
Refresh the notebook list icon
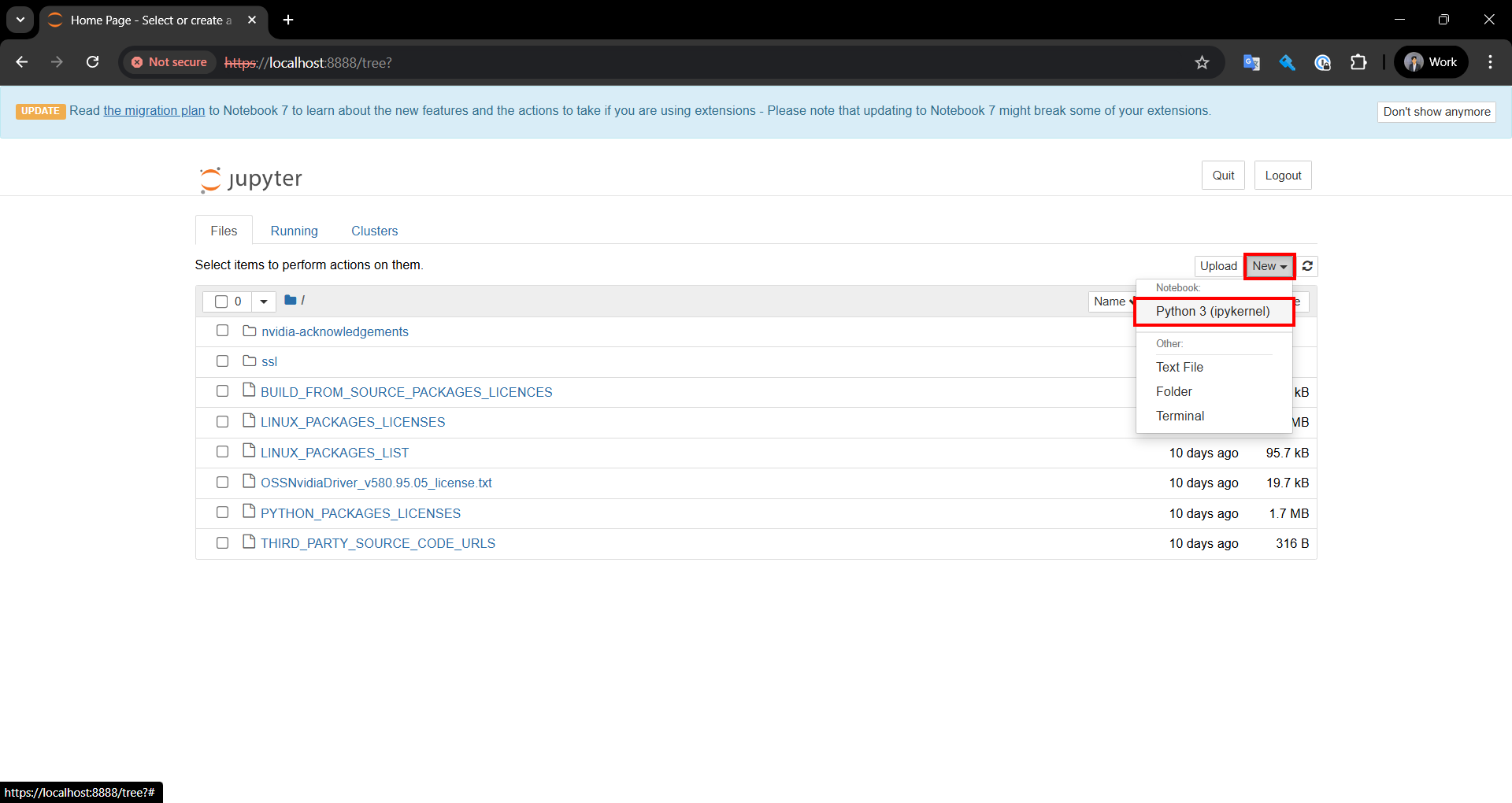point(1307,266)
